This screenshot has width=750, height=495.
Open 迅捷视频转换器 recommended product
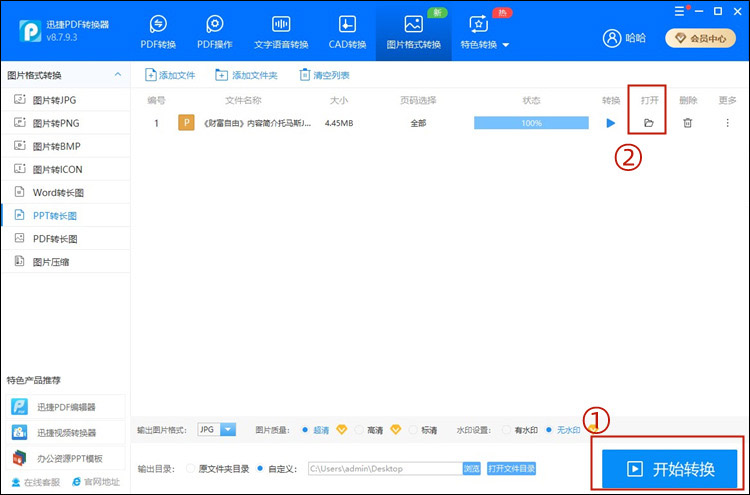point(66,433)
